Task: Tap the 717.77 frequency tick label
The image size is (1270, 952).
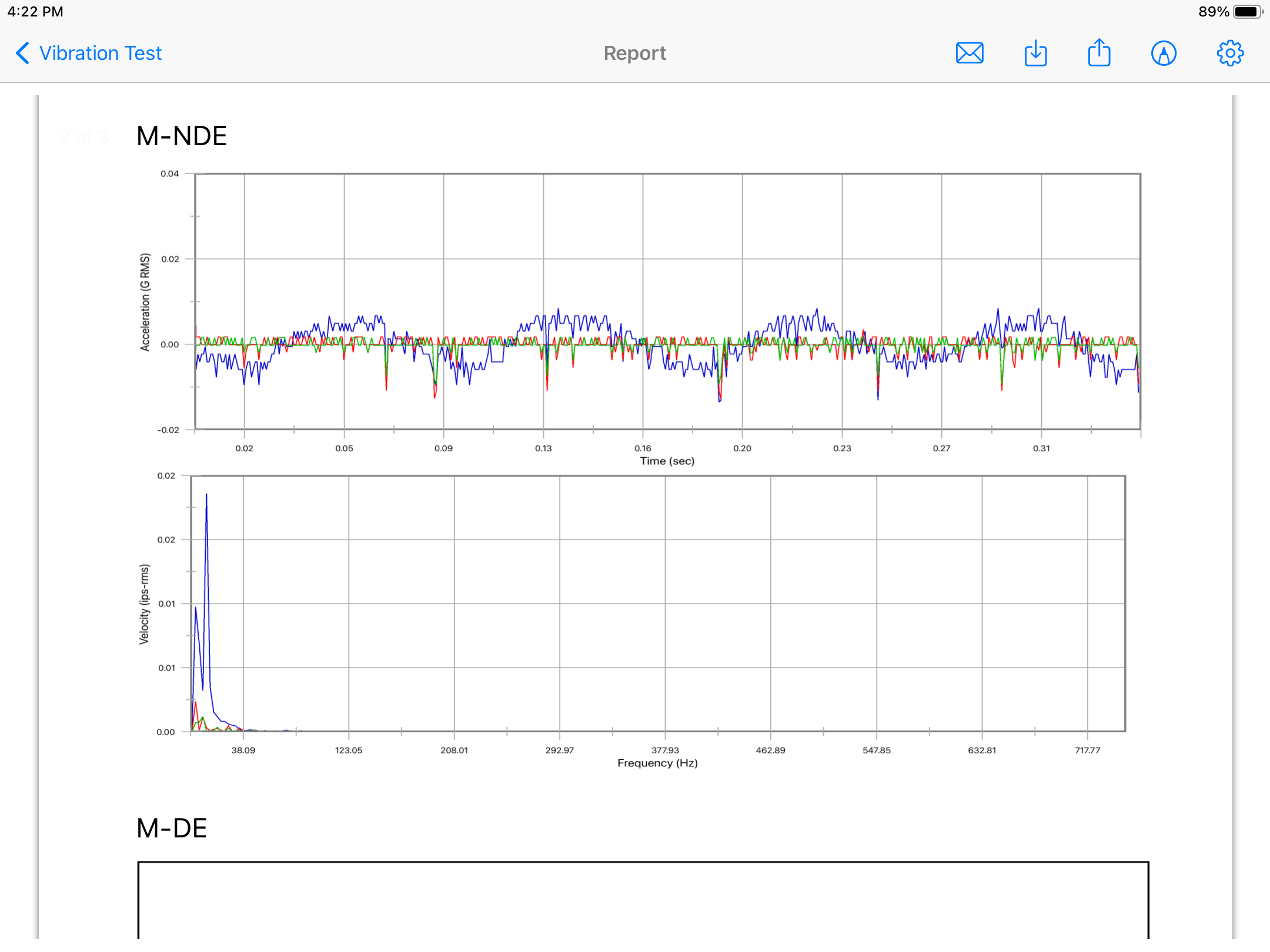Action: click(x=1088, y=750)
